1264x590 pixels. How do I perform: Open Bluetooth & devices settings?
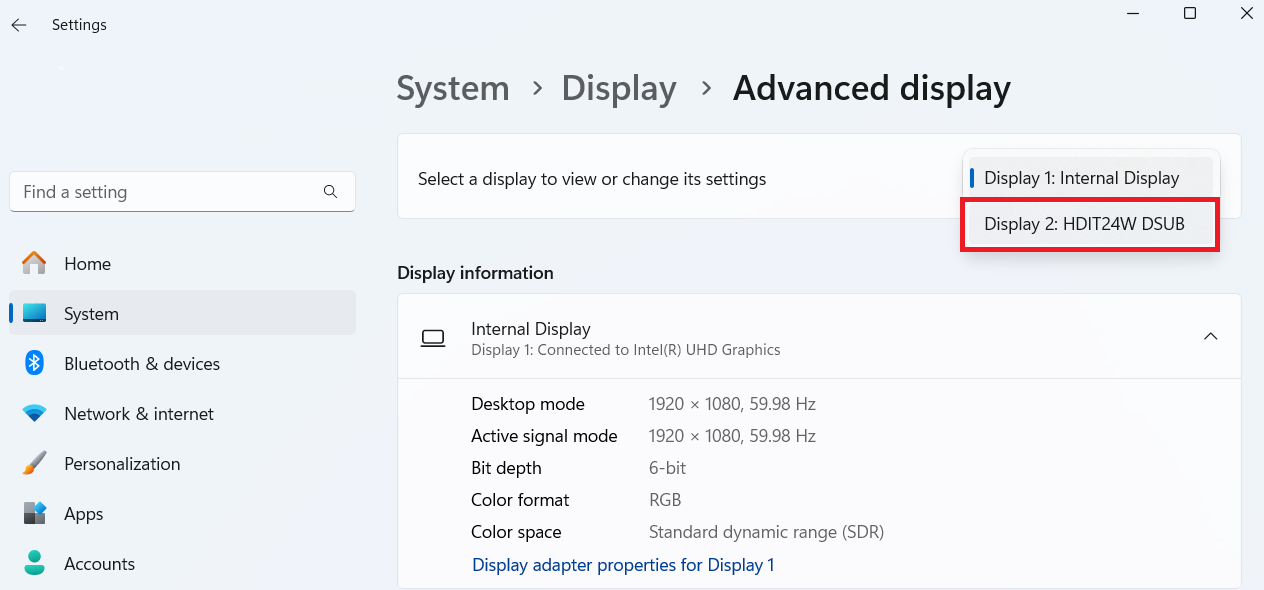tap(183, 364)
